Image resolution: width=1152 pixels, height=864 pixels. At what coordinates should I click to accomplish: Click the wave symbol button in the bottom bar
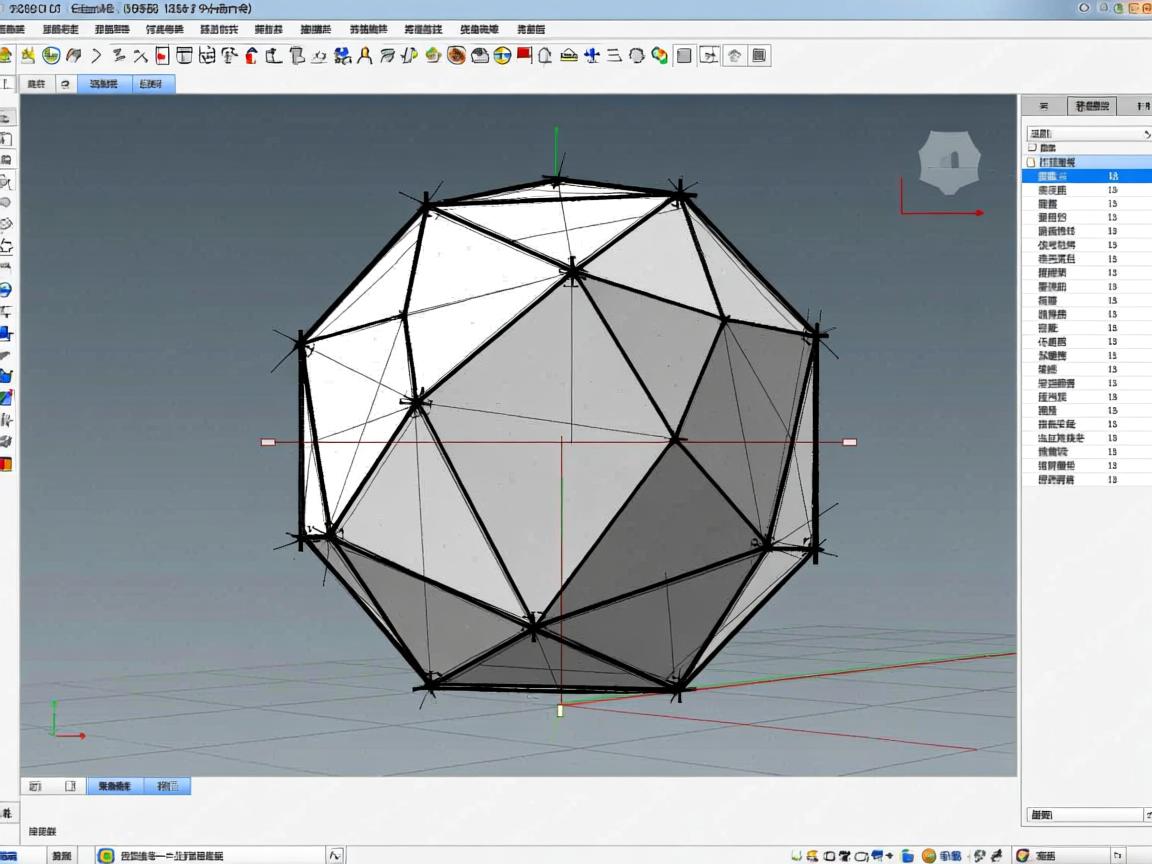(x=336, y=855)
